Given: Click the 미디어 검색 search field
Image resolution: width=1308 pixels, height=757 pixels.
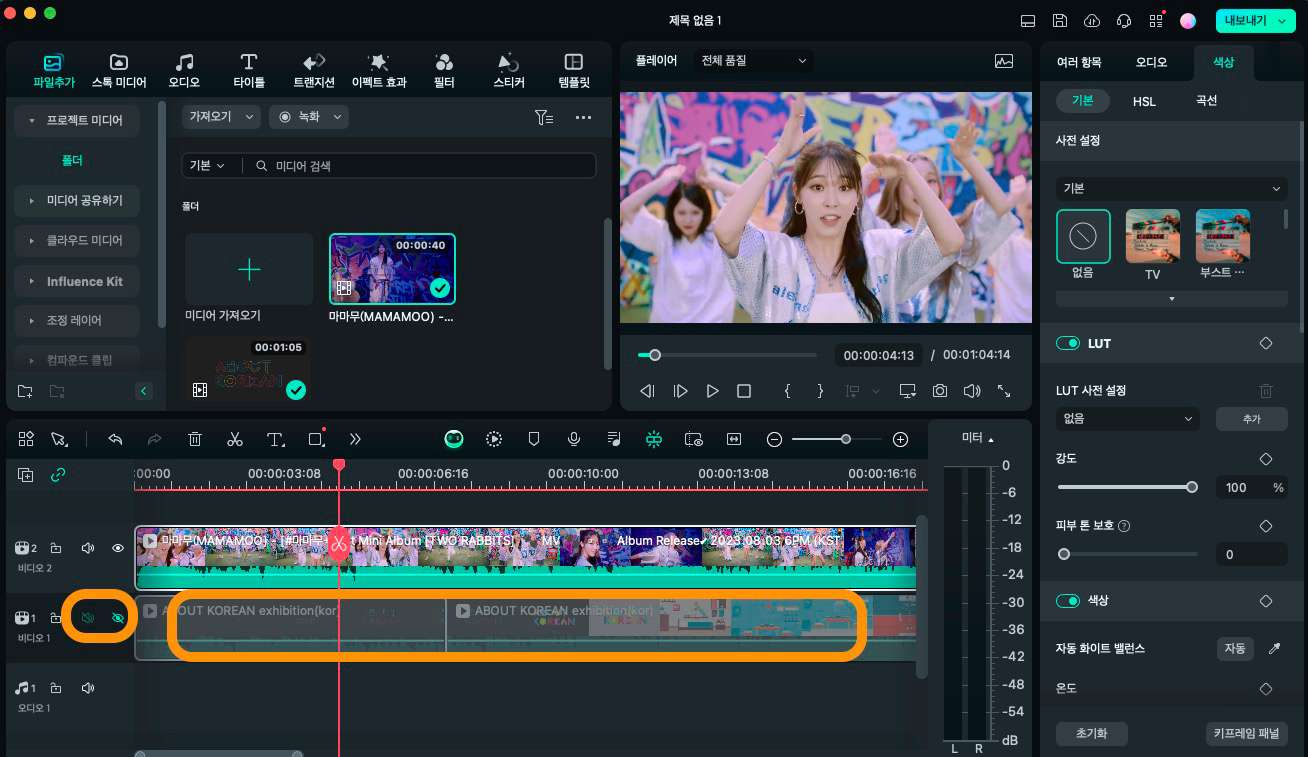Looking at the screenshot, I should 420,166.
